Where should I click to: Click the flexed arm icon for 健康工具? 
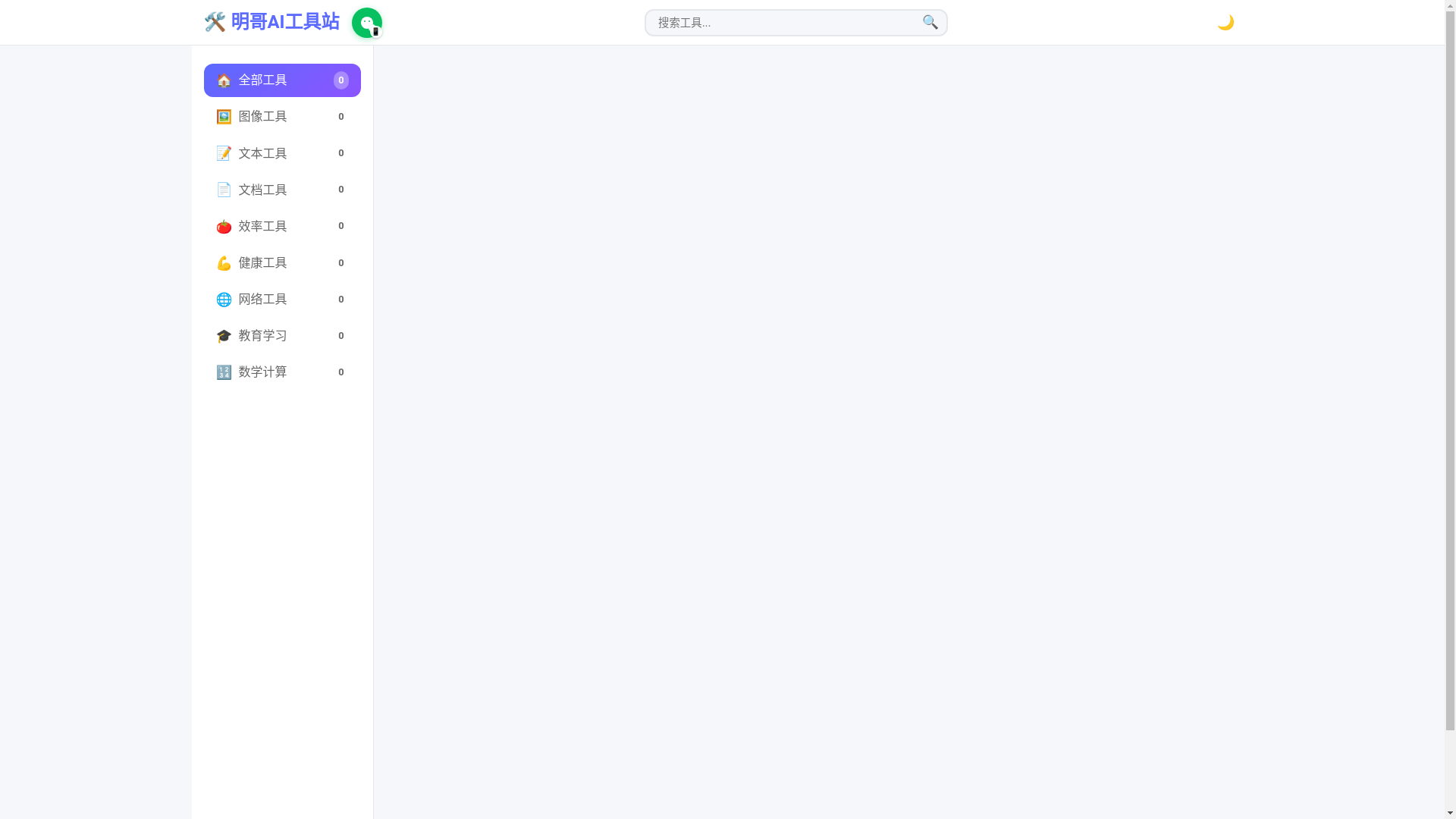pyautogui.click(x=224, y=263)
